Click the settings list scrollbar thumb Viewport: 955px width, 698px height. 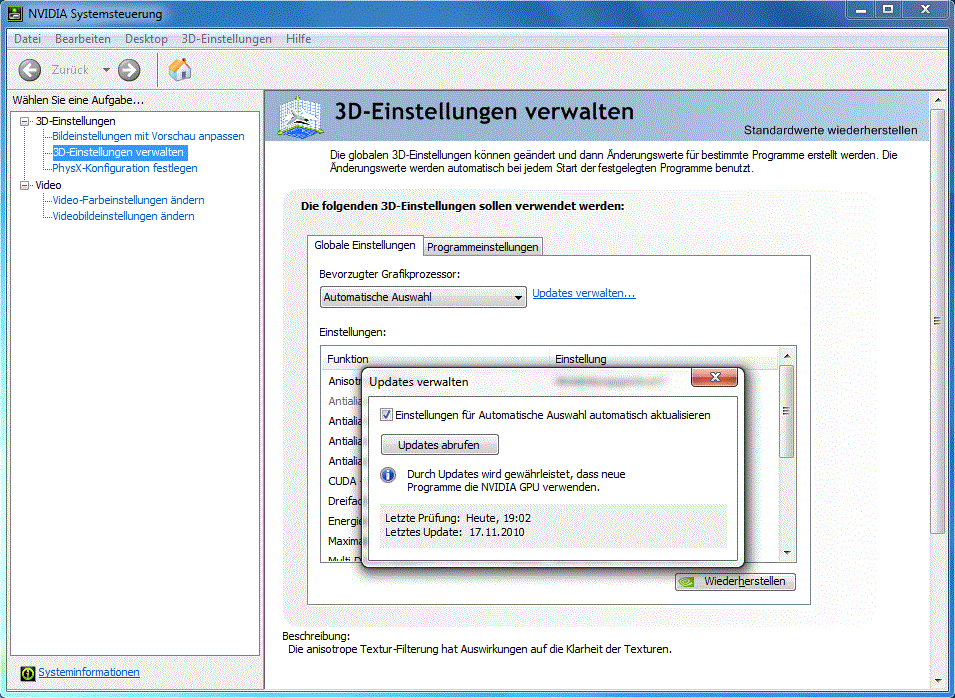pyautogui.click(x=786, y=411)
